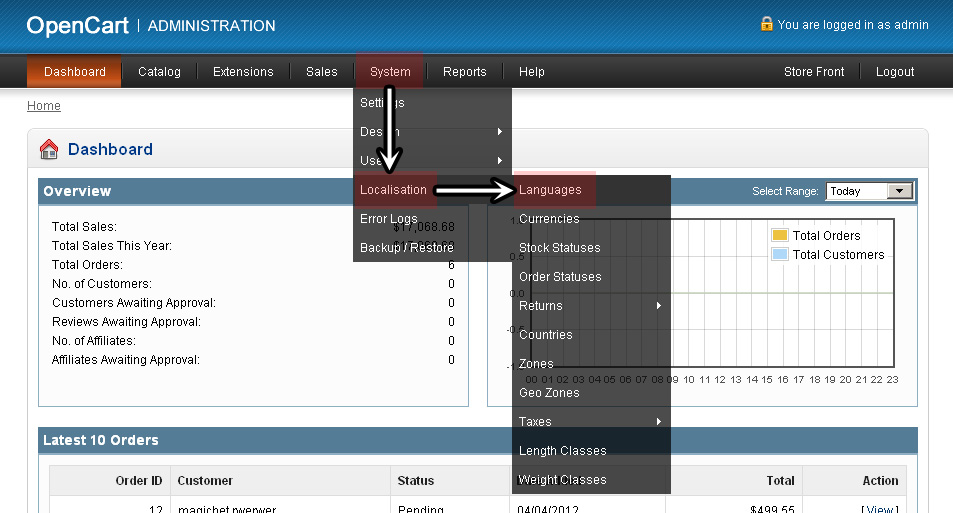Click the Store Front link

click(814, 72)
